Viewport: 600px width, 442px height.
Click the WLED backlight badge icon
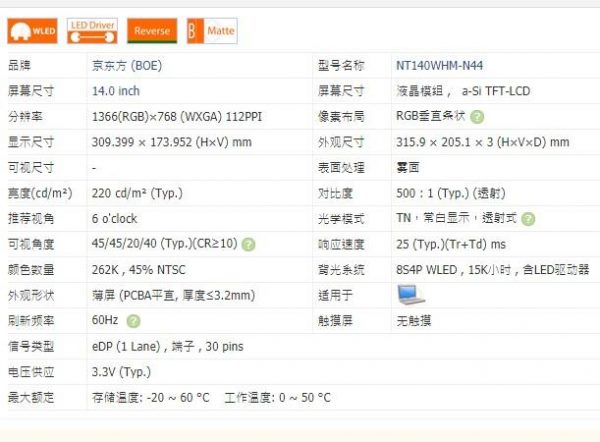pos(33,31)
